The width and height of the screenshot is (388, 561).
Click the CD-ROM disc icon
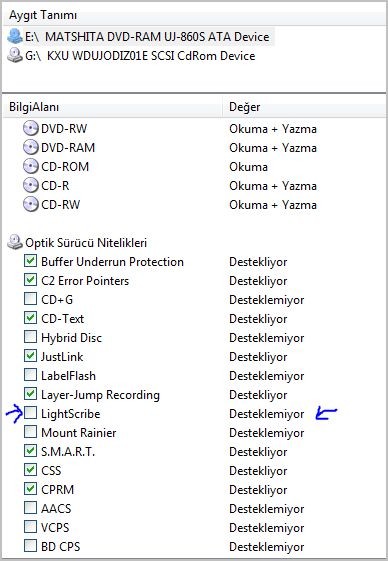(30, 166)
